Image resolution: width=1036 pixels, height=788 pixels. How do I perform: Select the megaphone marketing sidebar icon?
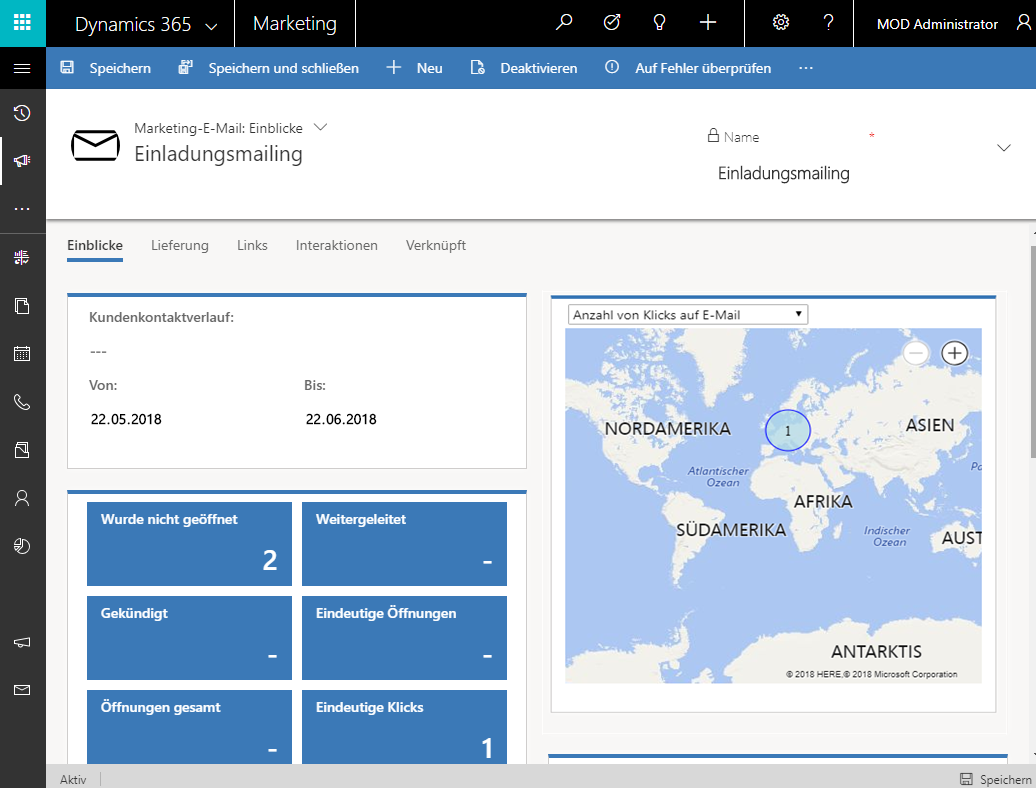(22, 161)
